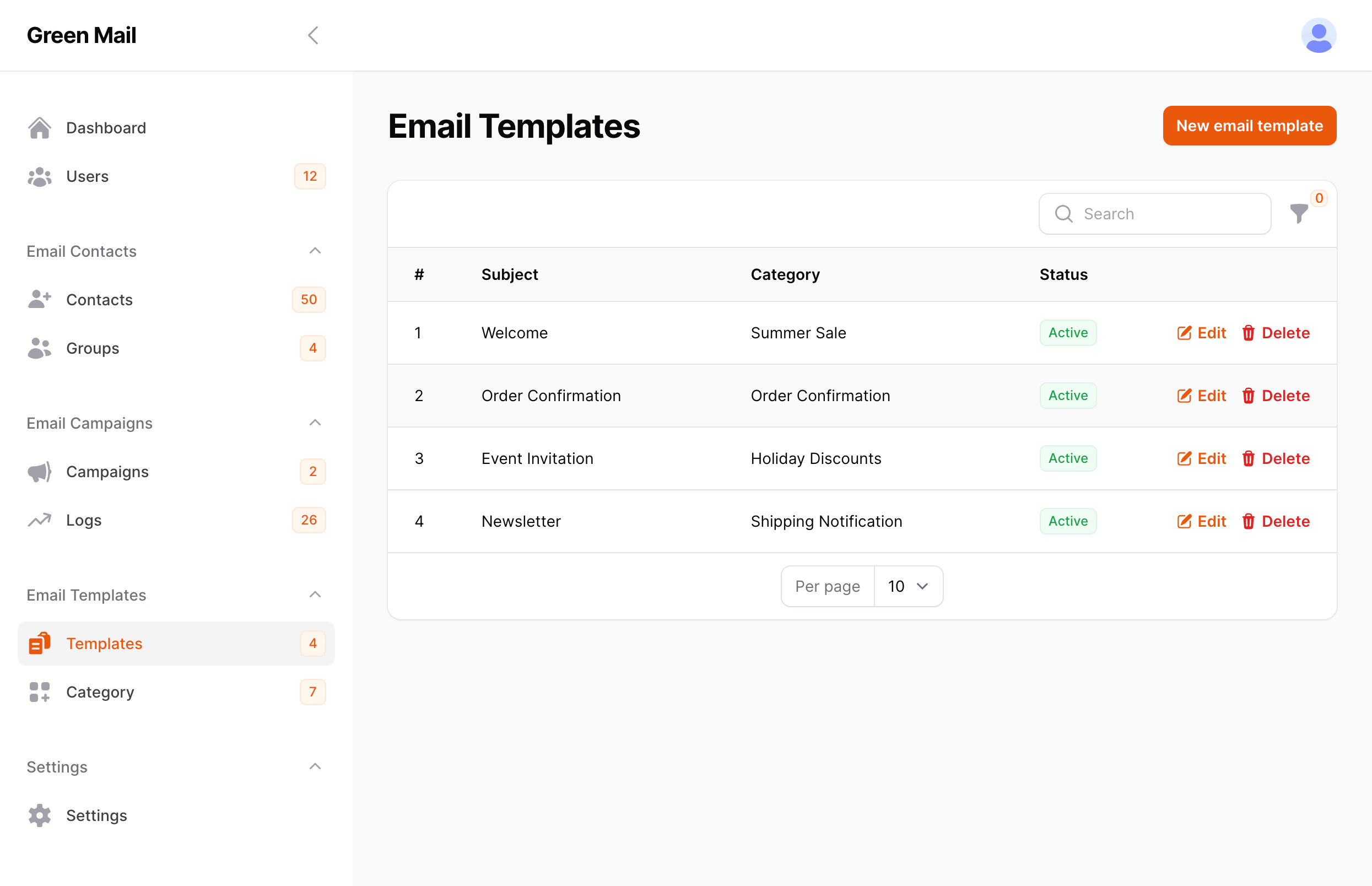The width and height of the screenshot is (1372, 886).
Task: Select the Category sidebar item
Action: coord(100,692)
